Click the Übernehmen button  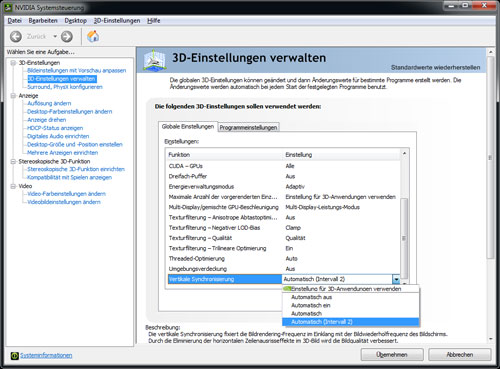click(x=392, y=355)
